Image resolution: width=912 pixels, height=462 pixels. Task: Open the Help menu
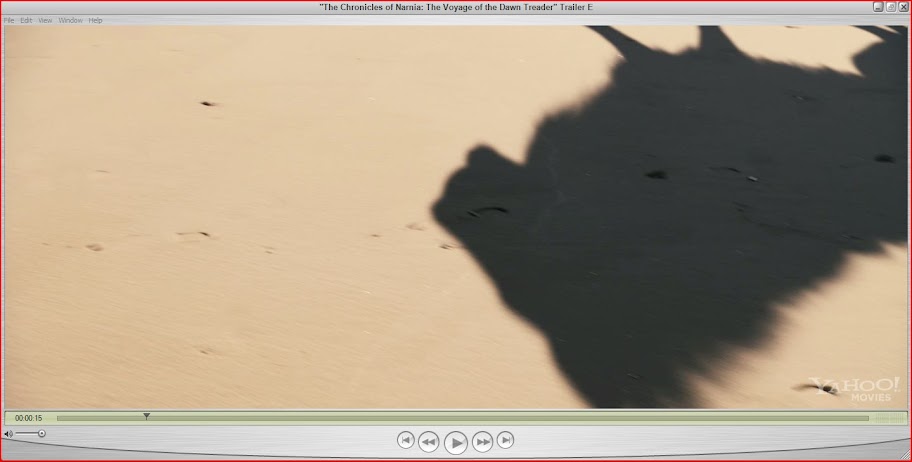click(x=95, y=20)
